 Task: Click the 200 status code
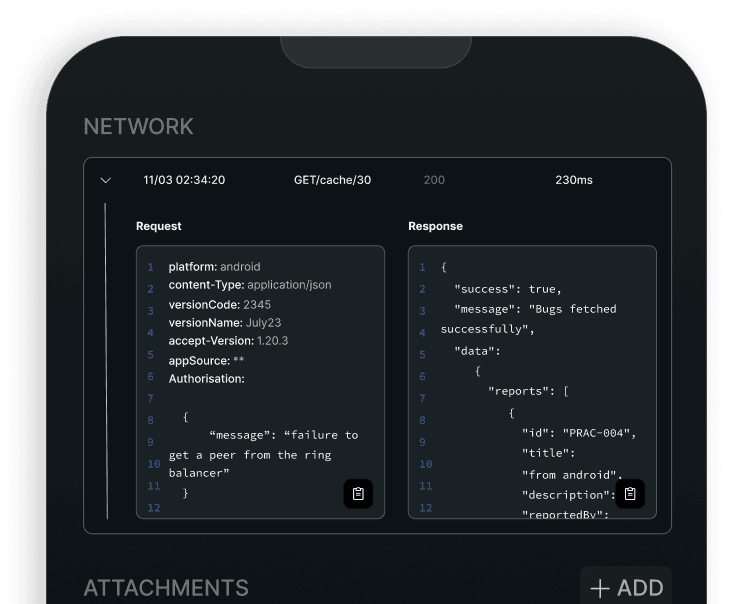pyautogui.click(x=434, y=180)
